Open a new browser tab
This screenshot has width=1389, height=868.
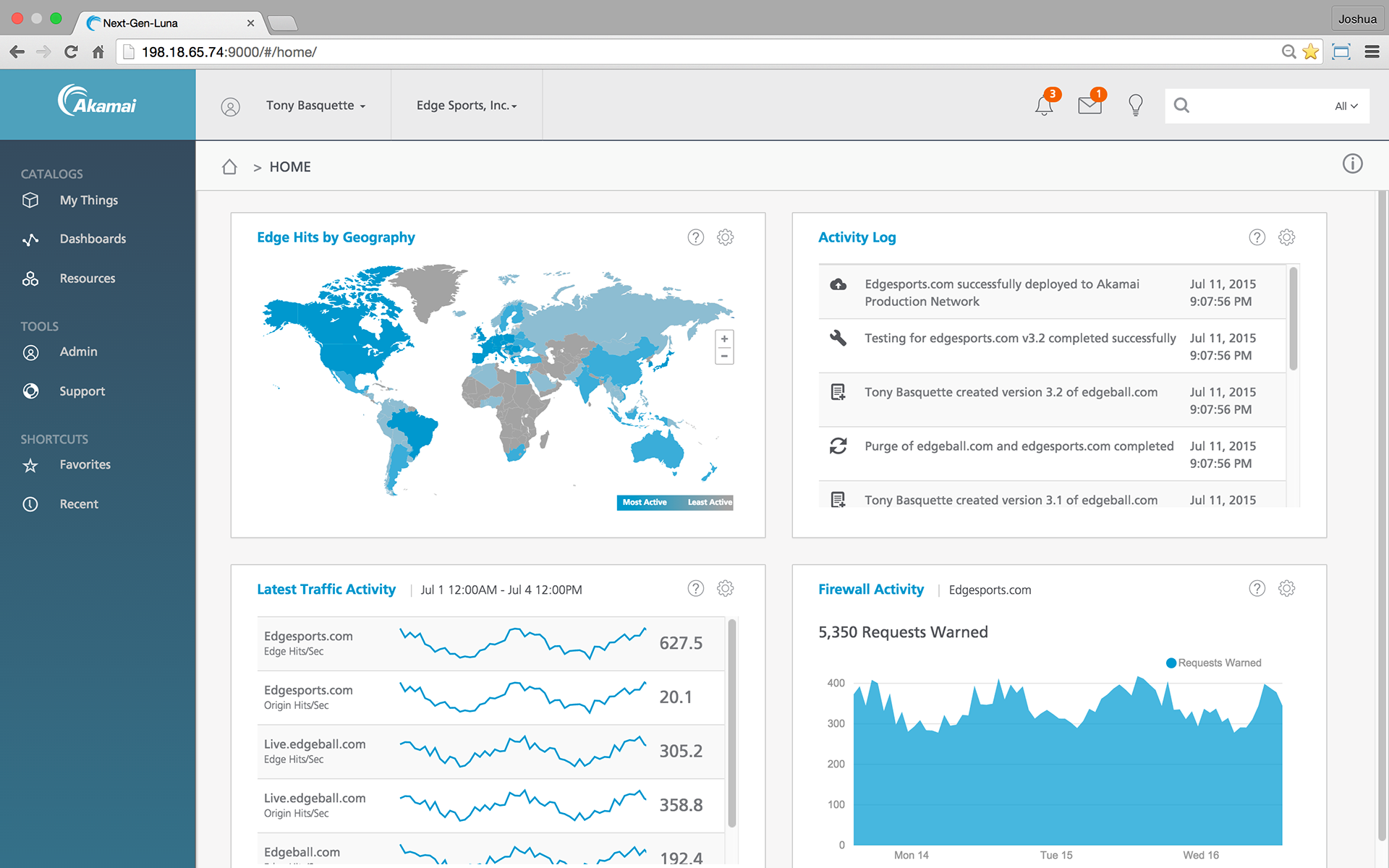282,24
